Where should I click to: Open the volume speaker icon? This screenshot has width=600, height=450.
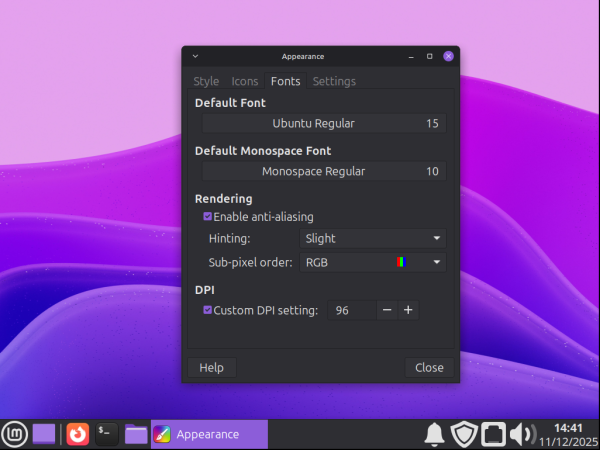pos(523,434)
